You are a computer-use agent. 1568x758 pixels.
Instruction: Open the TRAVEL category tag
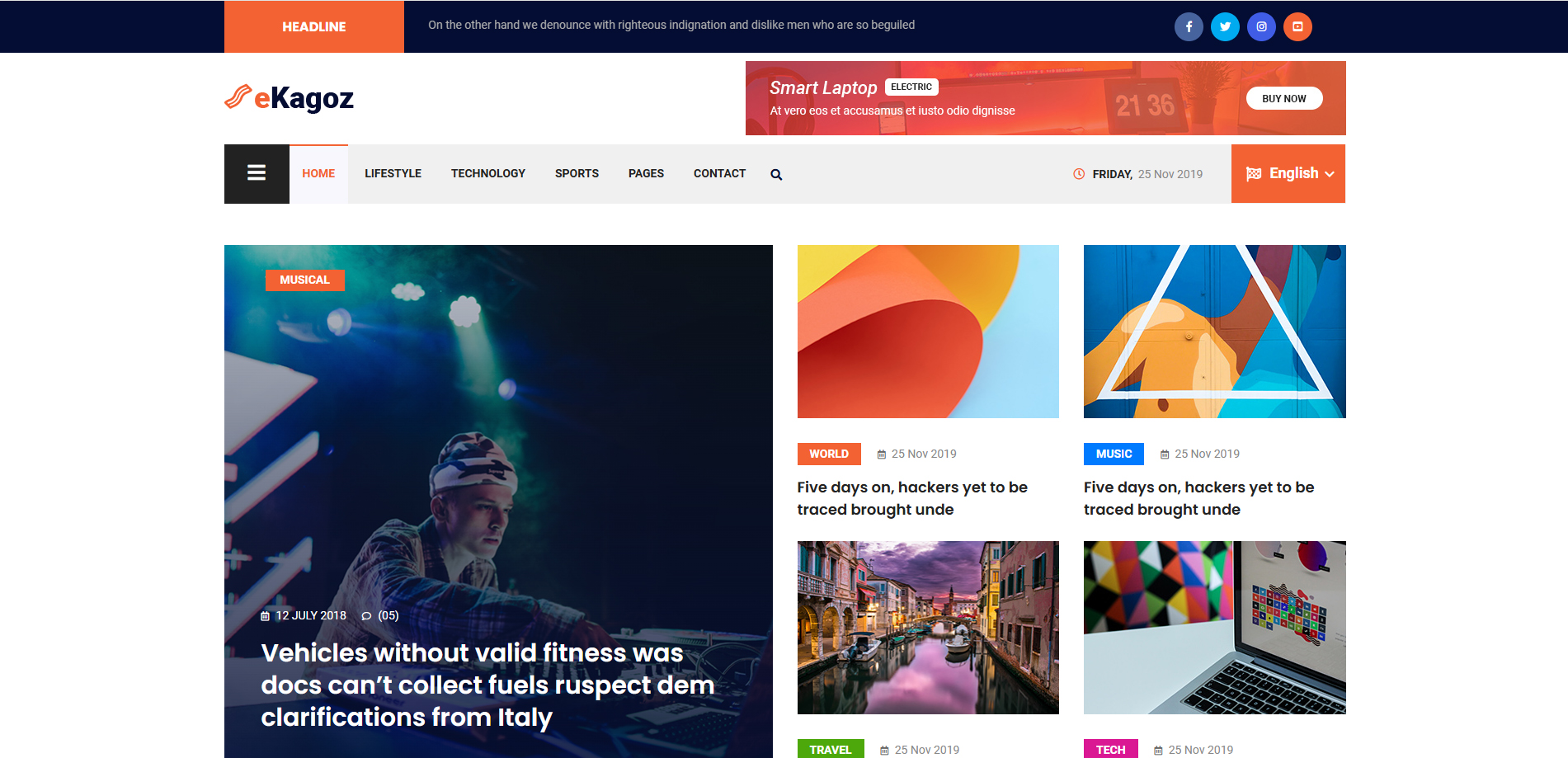(x=831, y=749)
